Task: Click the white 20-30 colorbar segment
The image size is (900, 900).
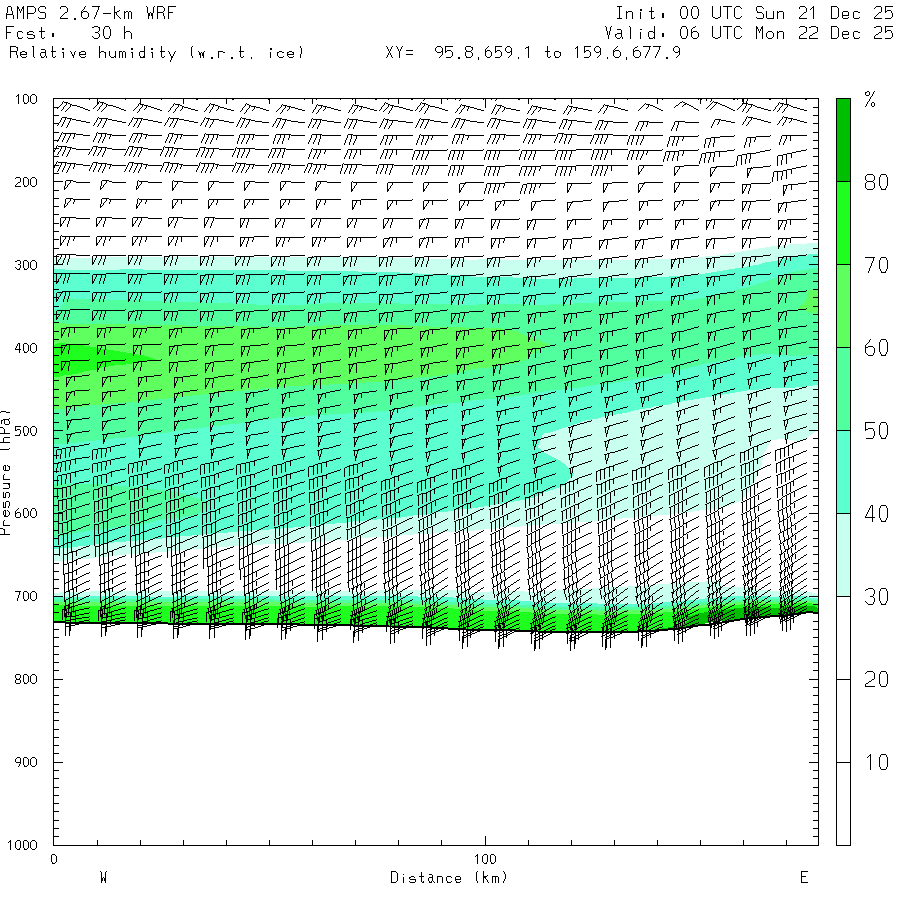Action: 843,637
